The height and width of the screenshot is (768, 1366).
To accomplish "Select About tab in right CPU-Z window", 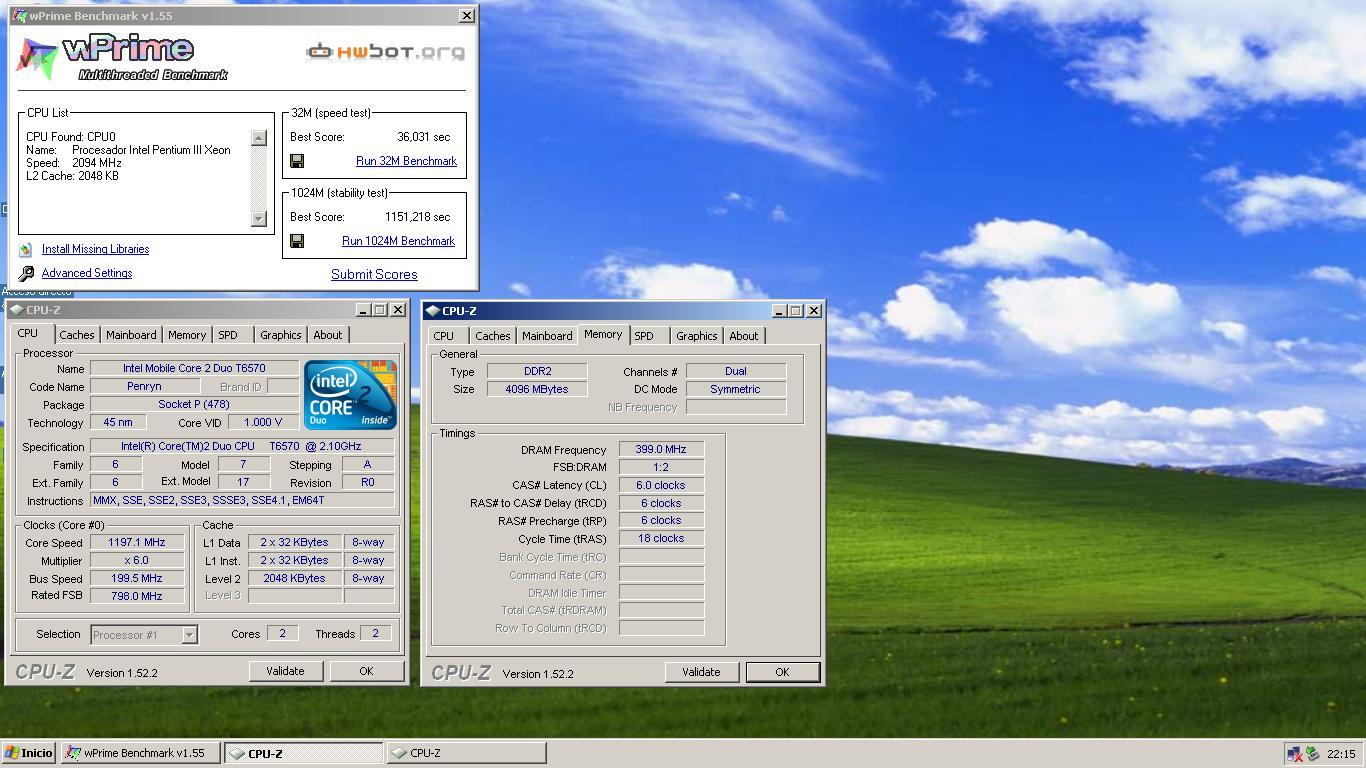I will pyautogui.click(x=743, y=336).
